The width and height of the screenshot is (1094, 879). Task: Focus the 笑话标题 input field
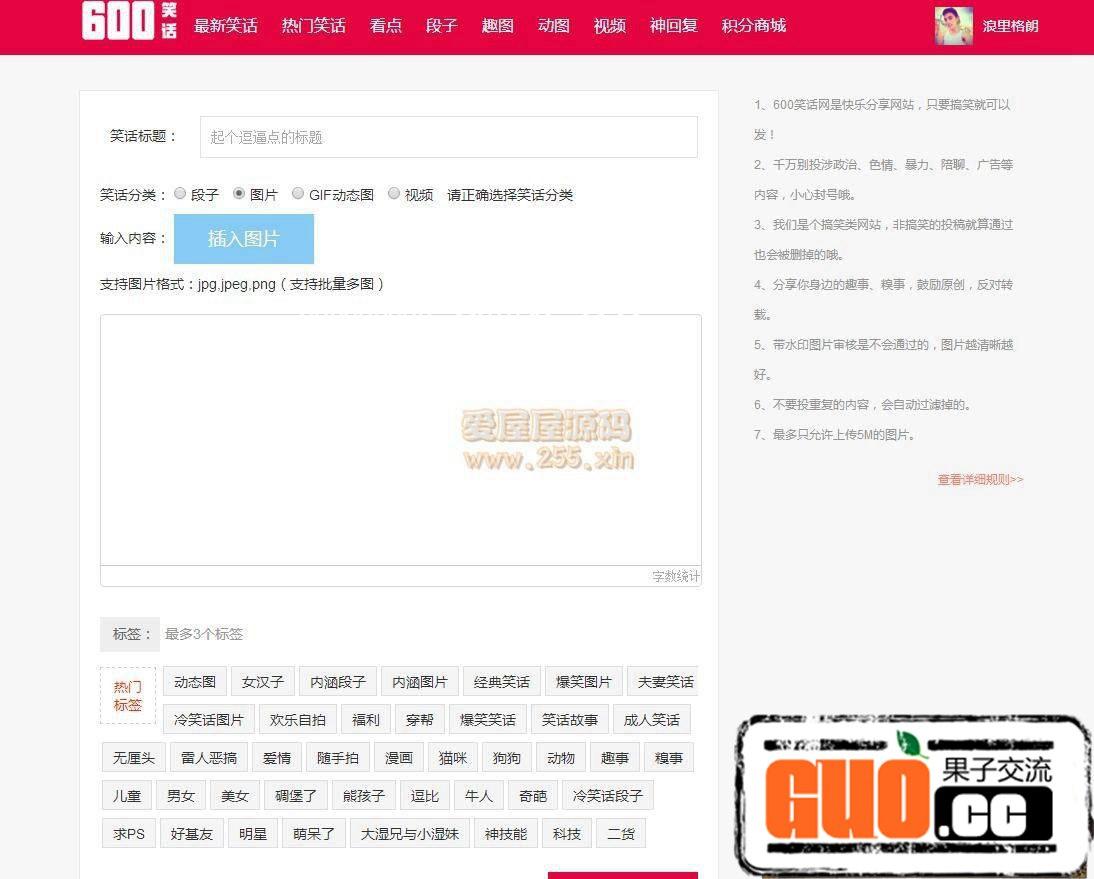point(448,137)
